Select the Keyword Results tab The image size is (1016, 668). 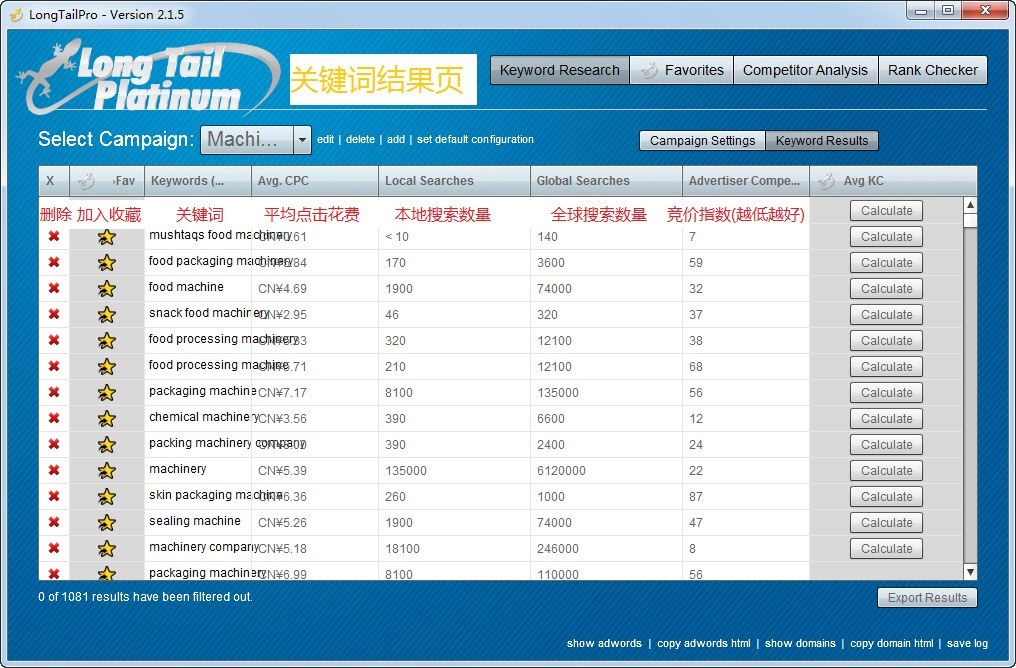(822, 141)
